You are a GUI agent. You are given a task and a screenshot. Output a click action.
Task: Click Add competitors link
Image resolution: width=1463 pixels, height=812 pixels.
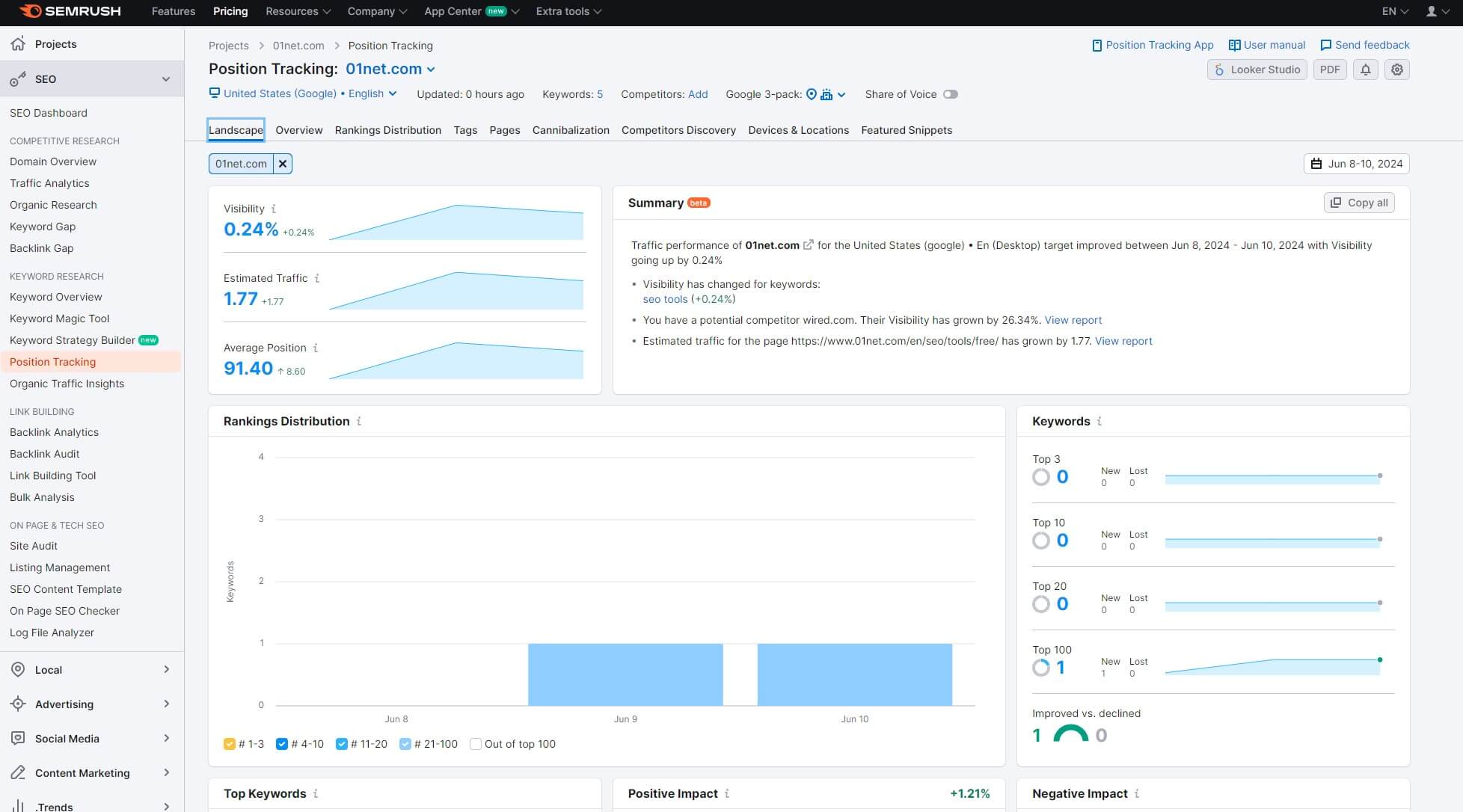pyautogui.click(x=698, y=94)
